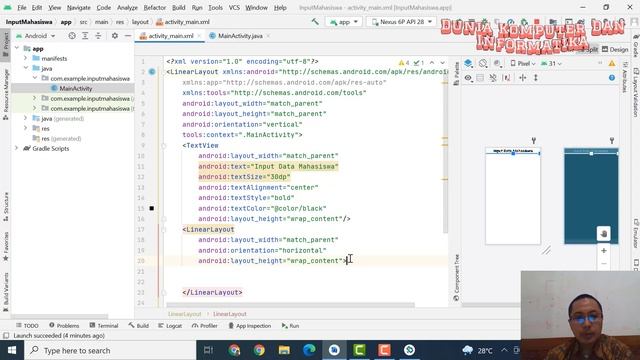This screenshot has width=640, height=360.
Task: Open Microsoft Edge from the taskbar
Action: (309, 350)
